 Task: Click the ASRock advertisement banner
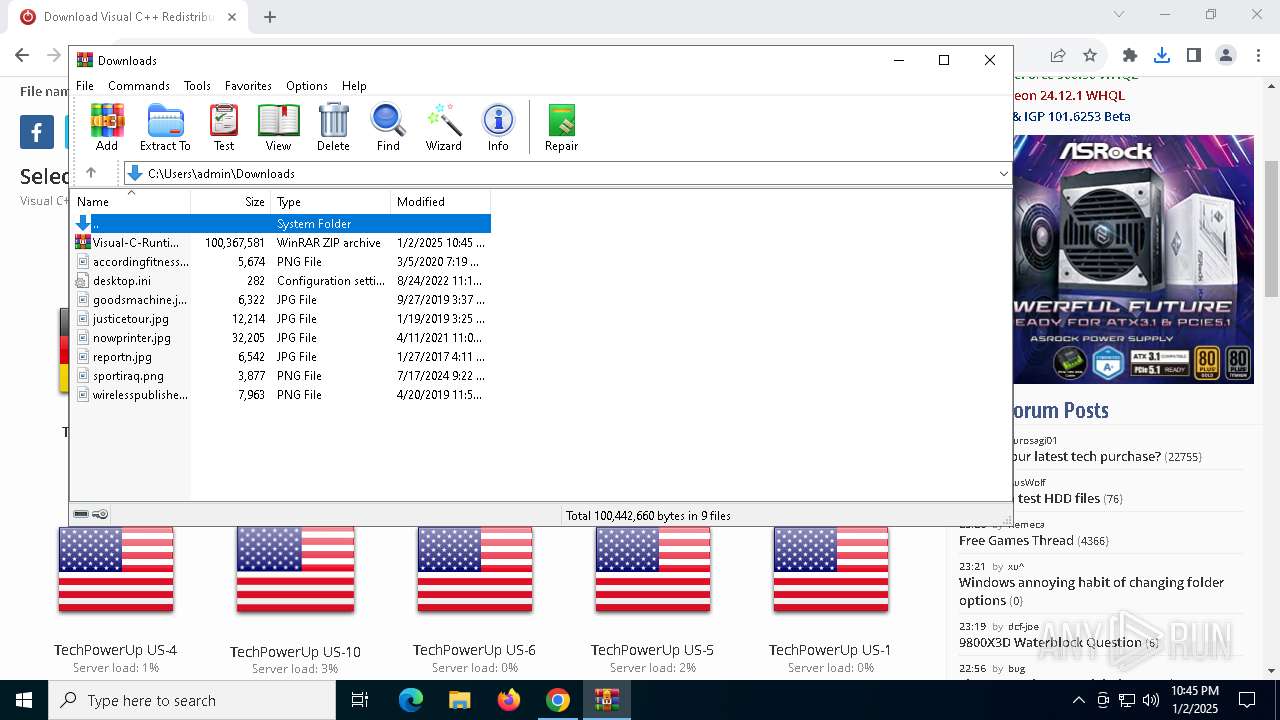(x=1133, y=260)
